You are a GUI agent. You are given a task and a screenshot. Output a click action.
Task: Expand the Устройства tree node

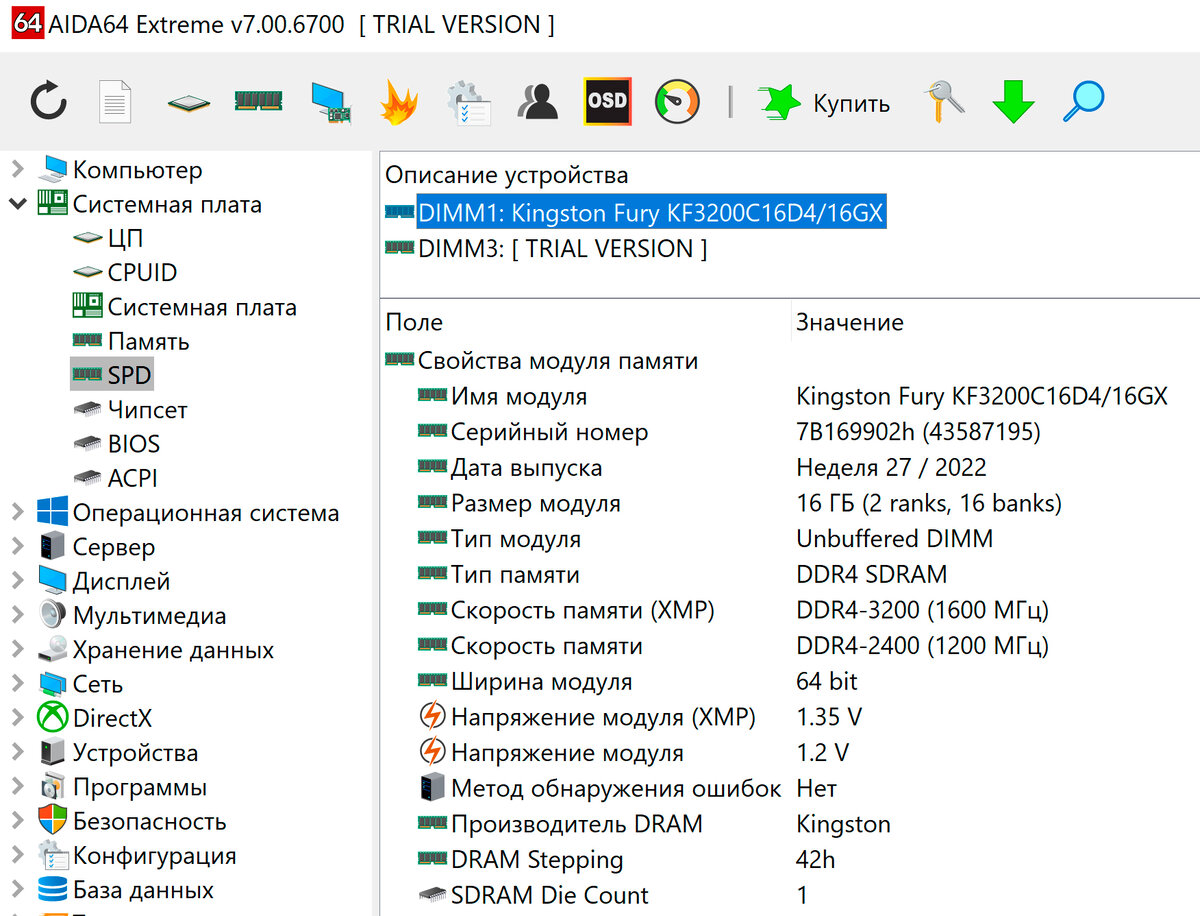coord(18,753)
